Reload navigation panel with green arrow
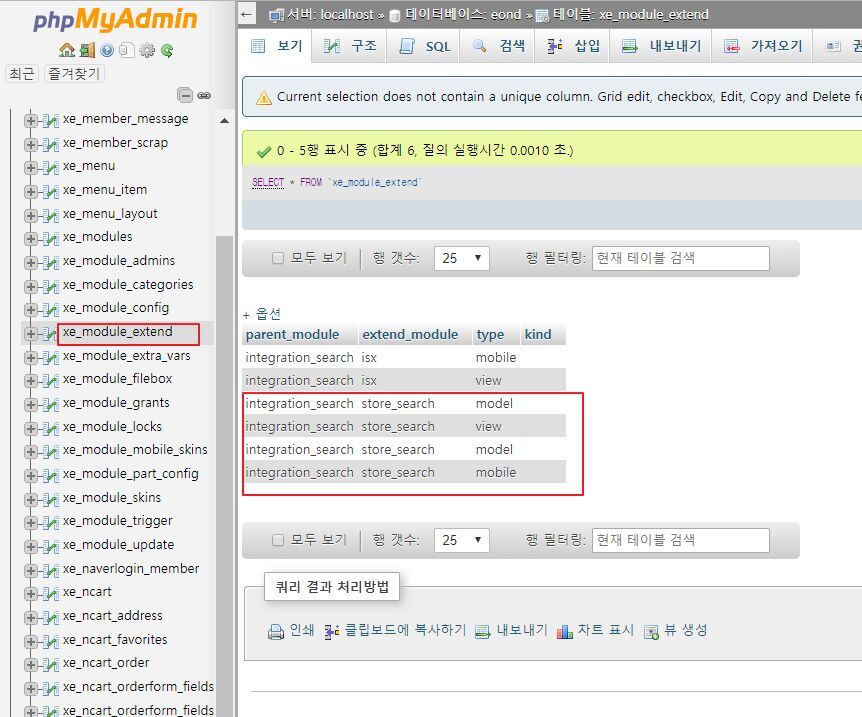This screenshot has width=862, height=717. tap(167, 51)
